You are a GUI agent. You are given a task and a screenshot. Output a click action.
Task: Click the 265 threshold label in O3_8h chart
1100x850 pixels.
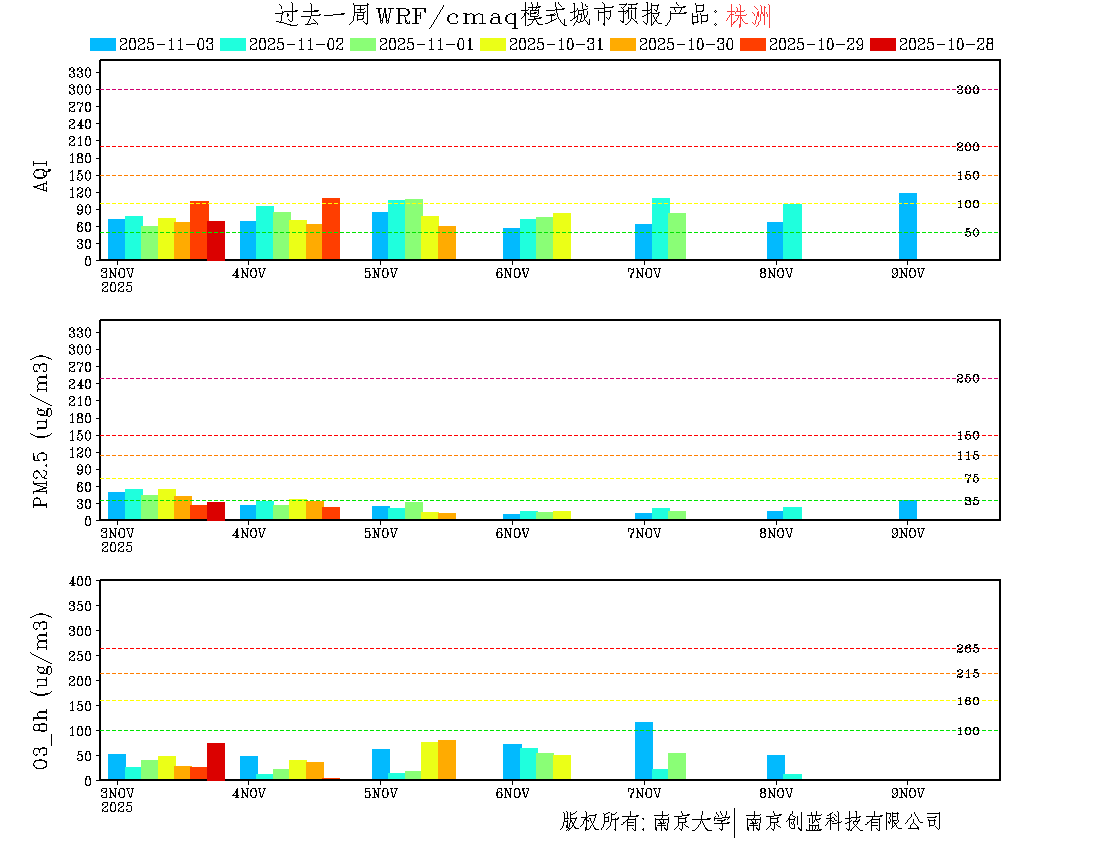point(967,649)
